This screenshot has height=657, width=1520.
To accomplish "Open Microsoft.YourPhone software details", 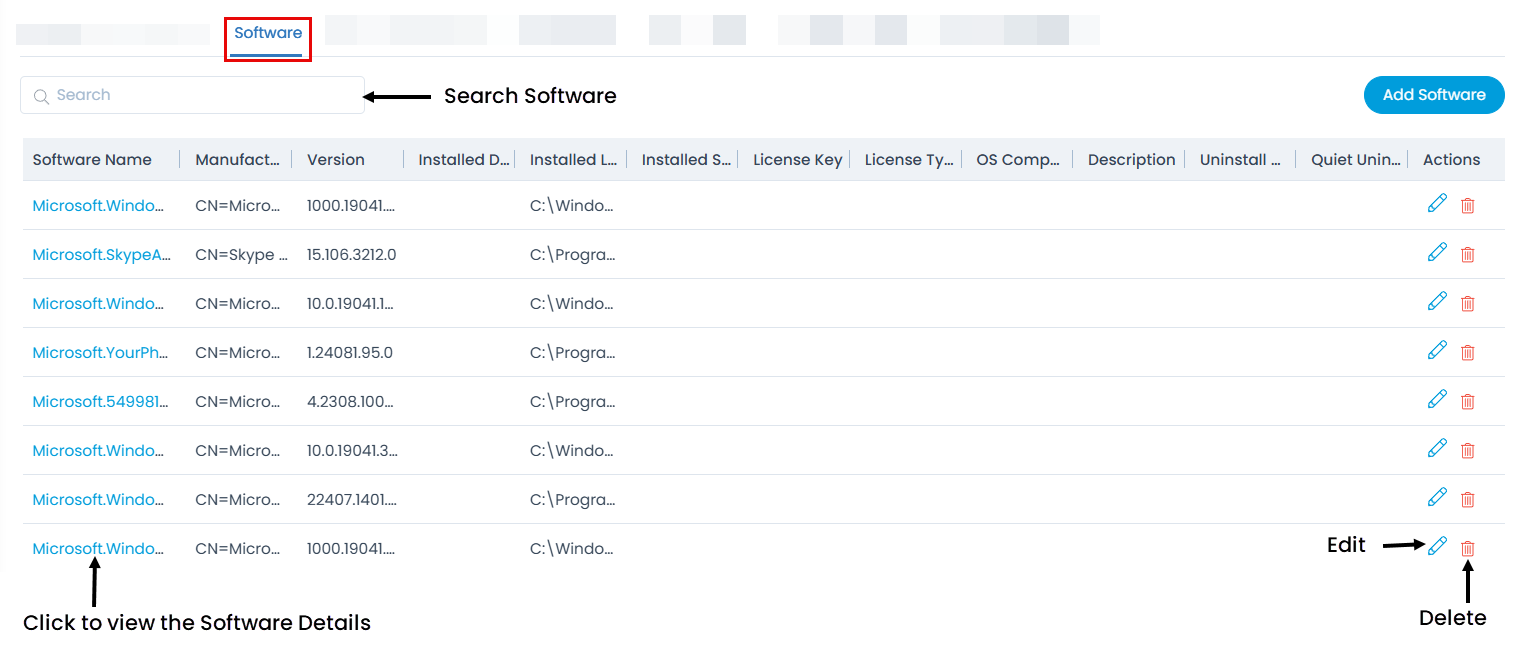I will click(100, 352).
